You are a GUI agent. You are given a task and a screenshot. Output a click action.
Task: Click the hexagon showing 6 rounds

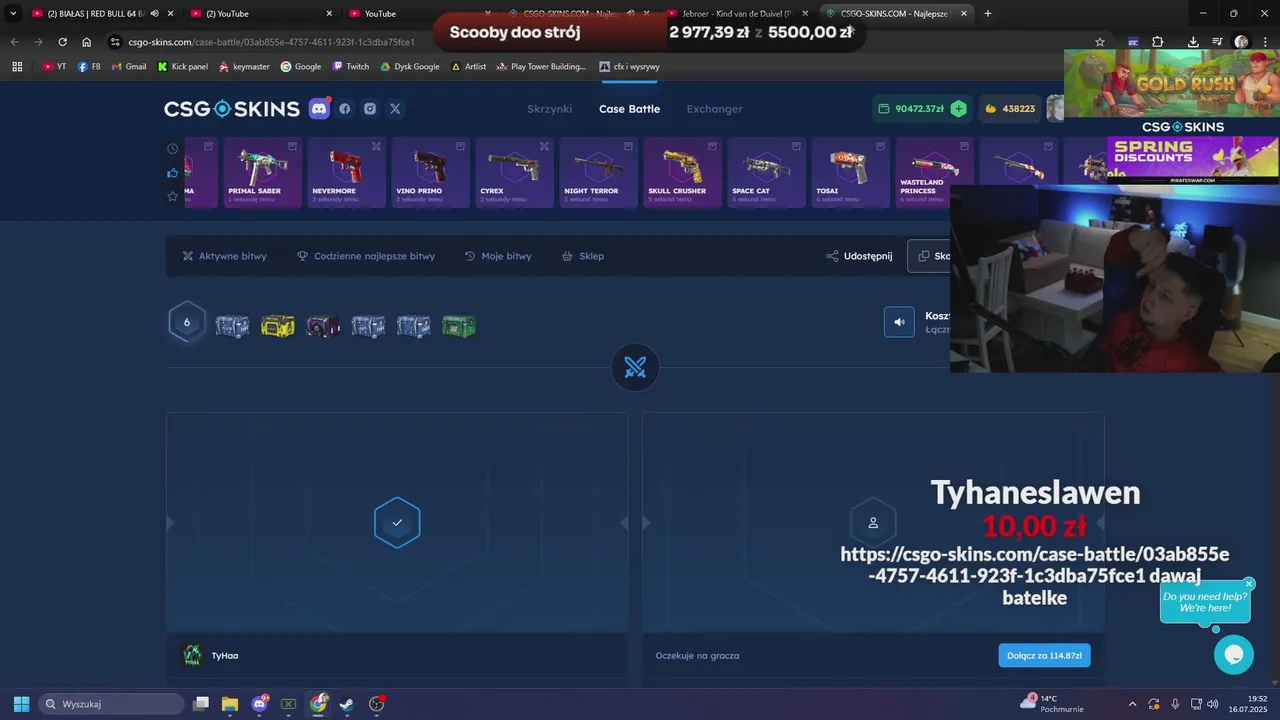[x=186, y=322]
